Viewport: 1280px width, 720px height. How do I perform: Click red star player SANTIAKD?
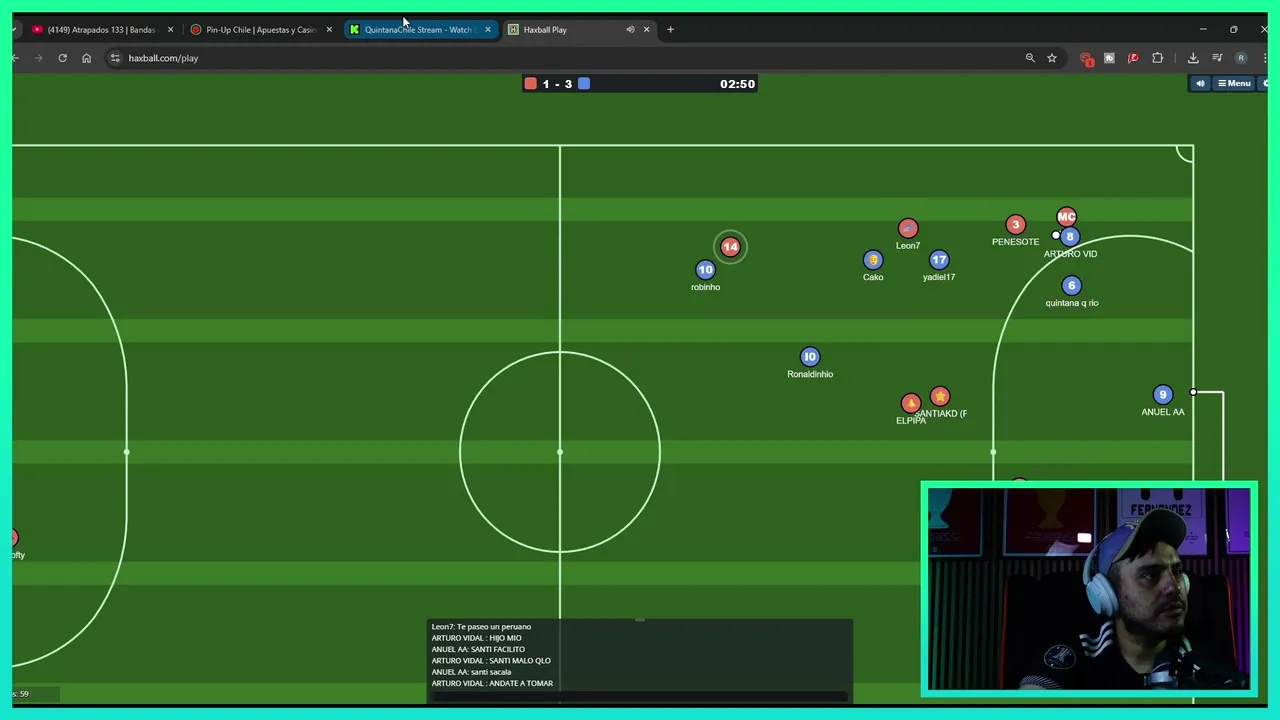[x=939, y=397]
